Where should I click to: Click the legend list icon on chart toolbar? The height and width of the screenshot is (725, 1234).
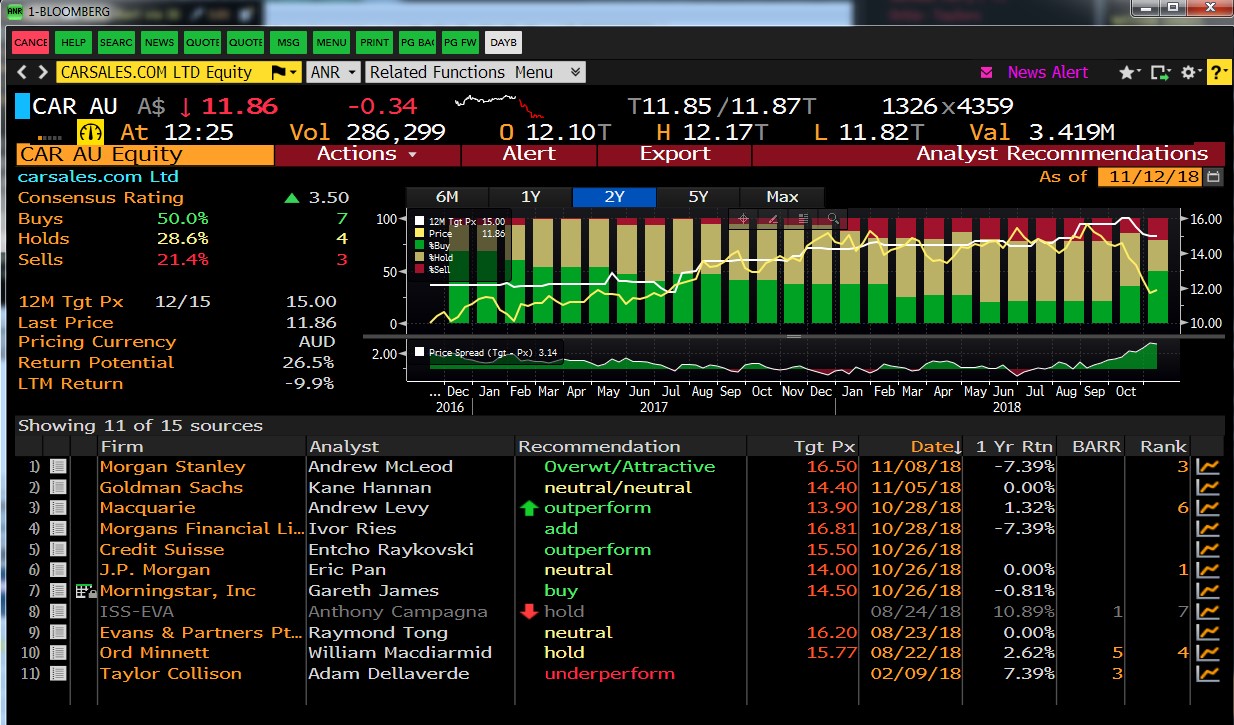tap(803, 218)
